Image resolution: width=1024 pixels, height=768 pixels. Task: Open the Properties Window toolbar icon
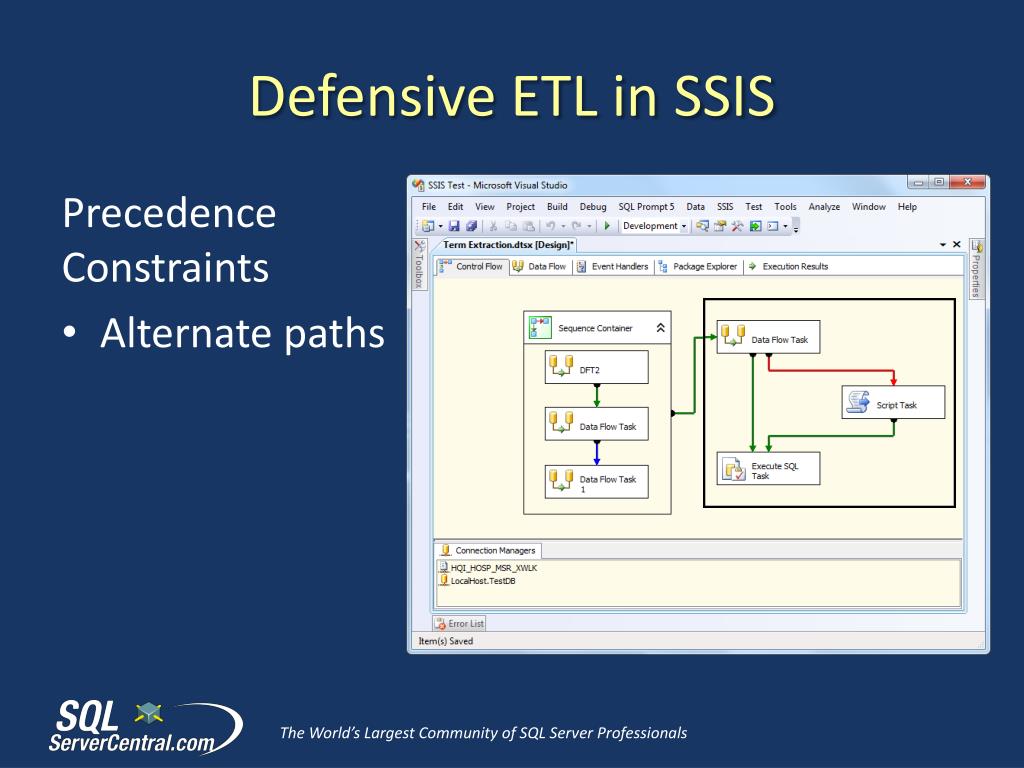720,226
